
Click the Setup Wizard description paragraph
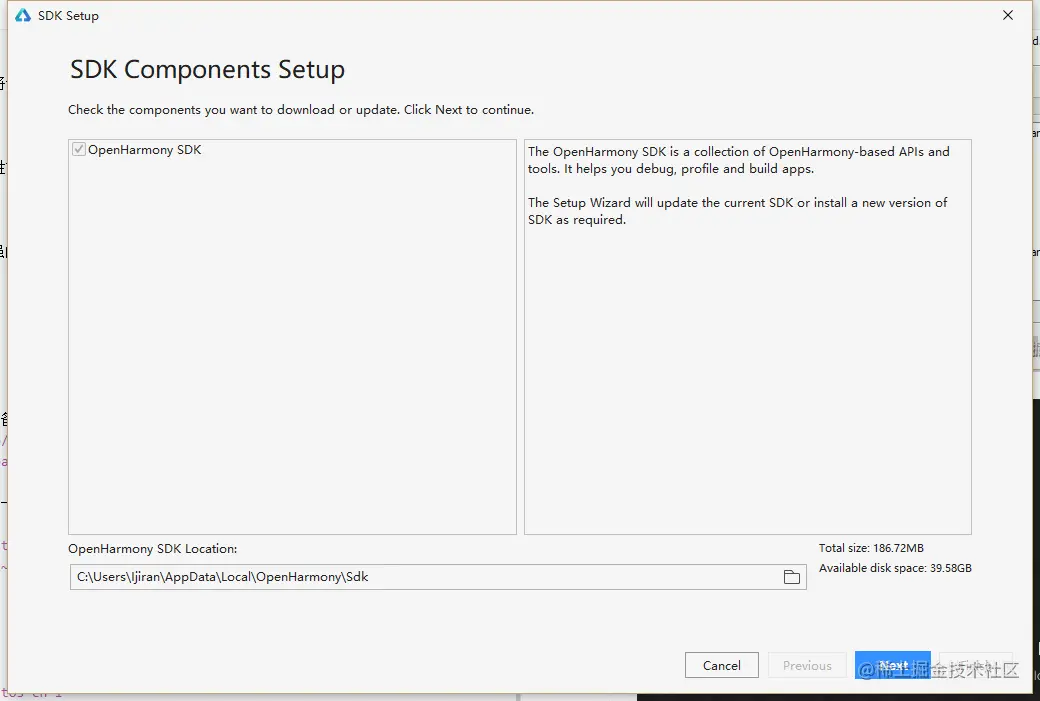738,211
